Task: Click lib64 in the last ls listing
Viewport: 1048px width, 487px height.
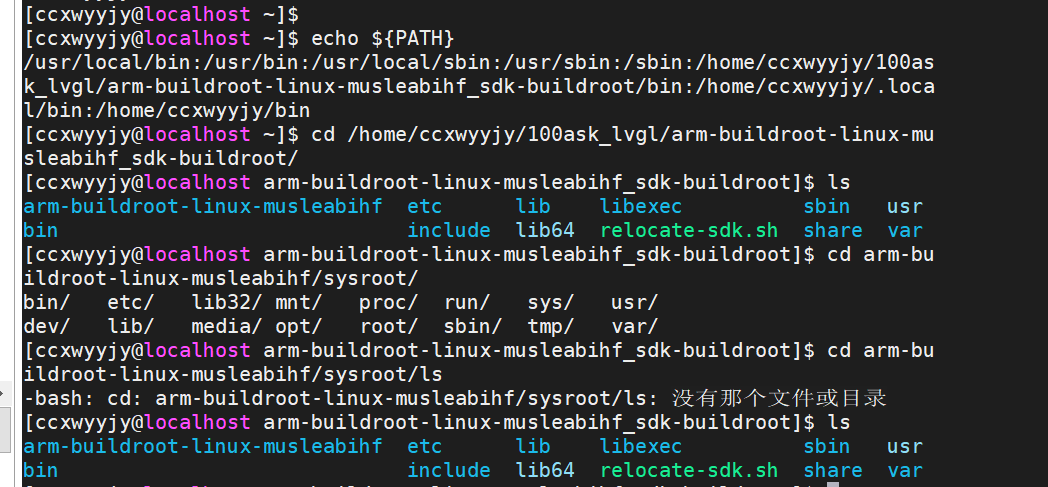Action: click(x=545, y=470)
